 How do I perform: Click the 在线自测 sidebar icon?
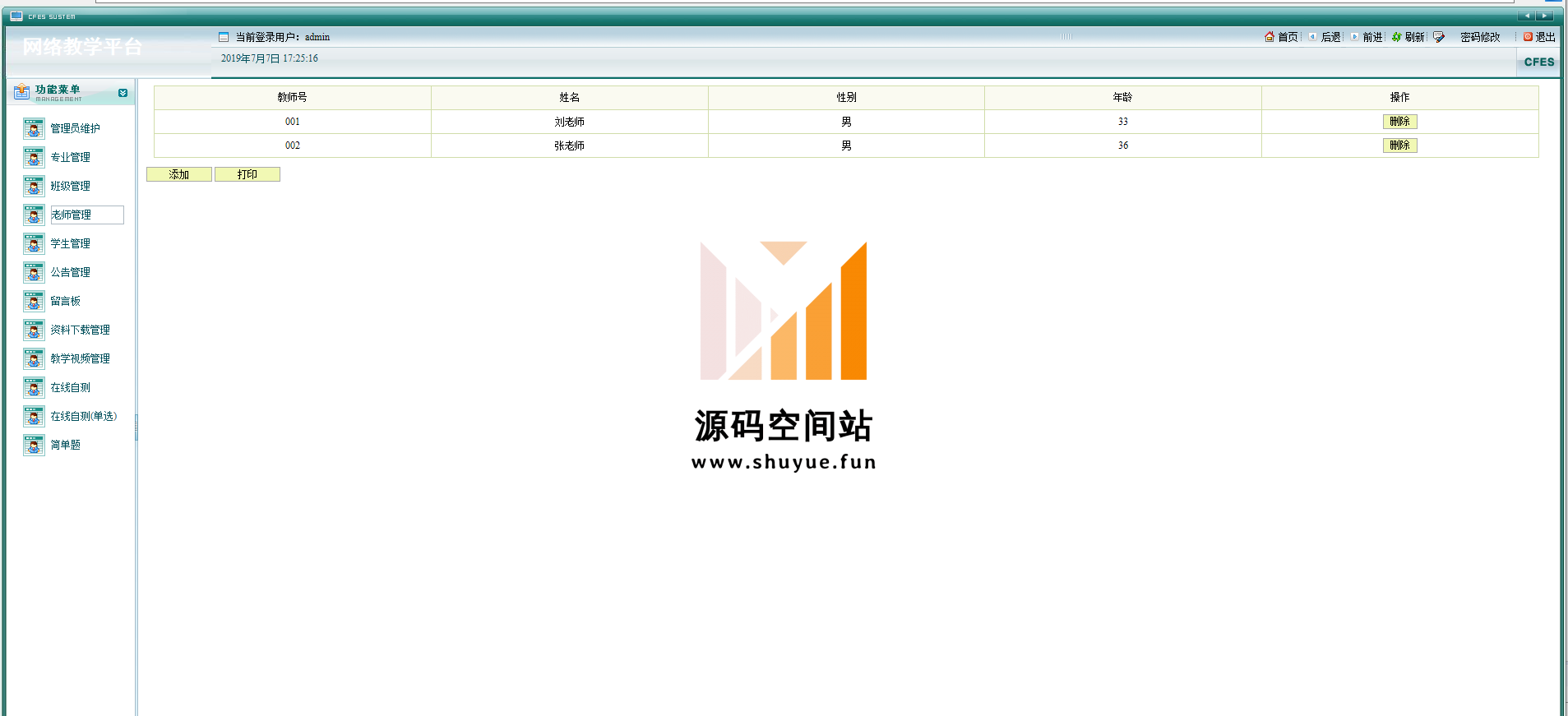click(x=34, y=388)
